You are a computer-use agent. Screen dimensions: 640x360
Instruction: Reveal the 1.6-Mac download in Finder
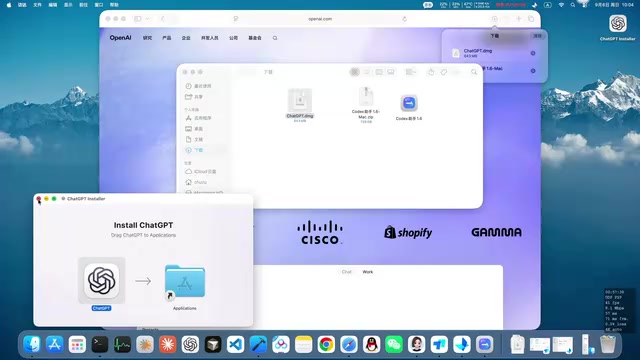(533, 71)
